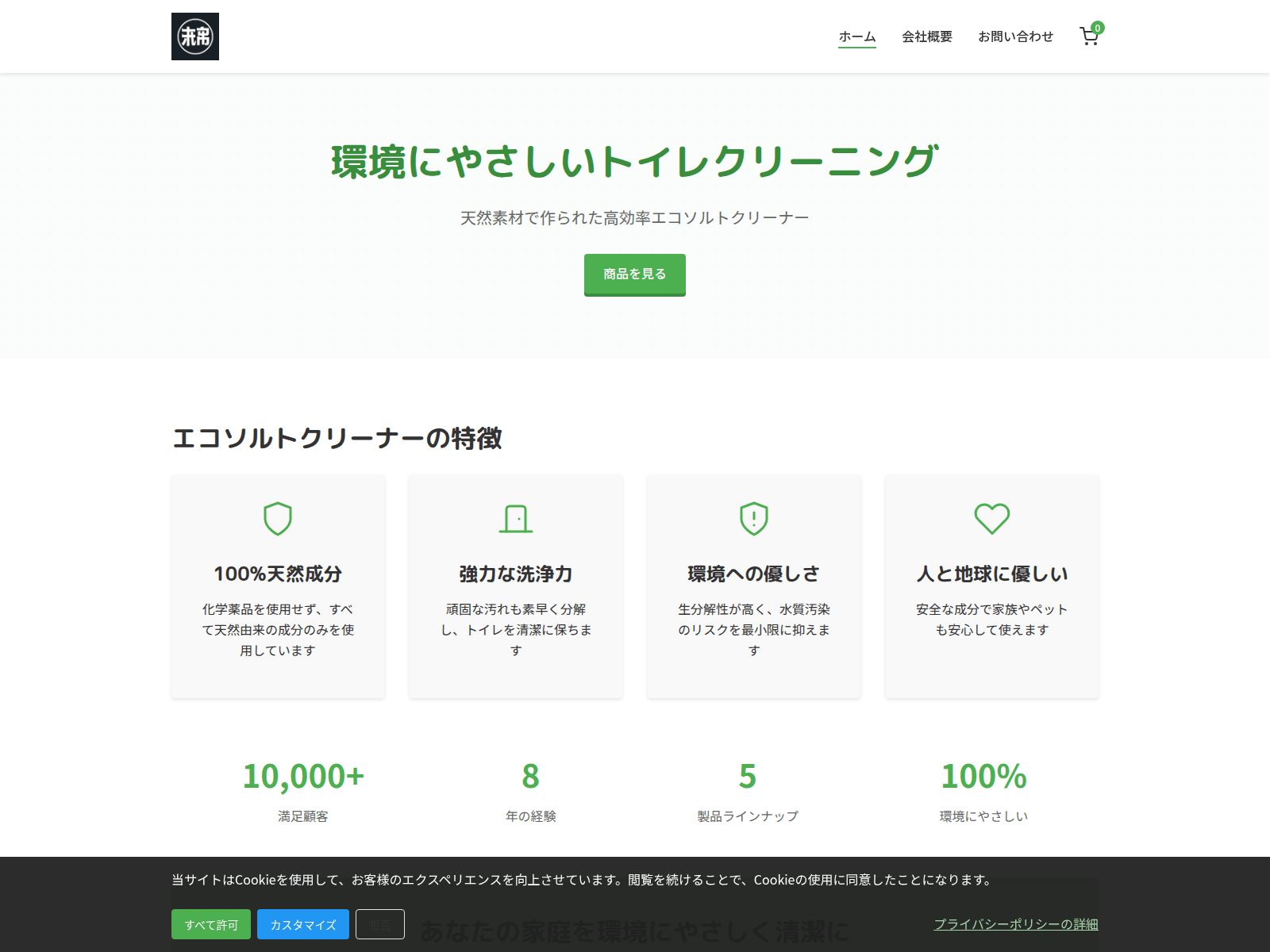The width and height of the screenshot is (1270, 952).
Task: Click the subtitle 天然素材で作られた高効率エコソルトクリーナー
Action: 635,218
